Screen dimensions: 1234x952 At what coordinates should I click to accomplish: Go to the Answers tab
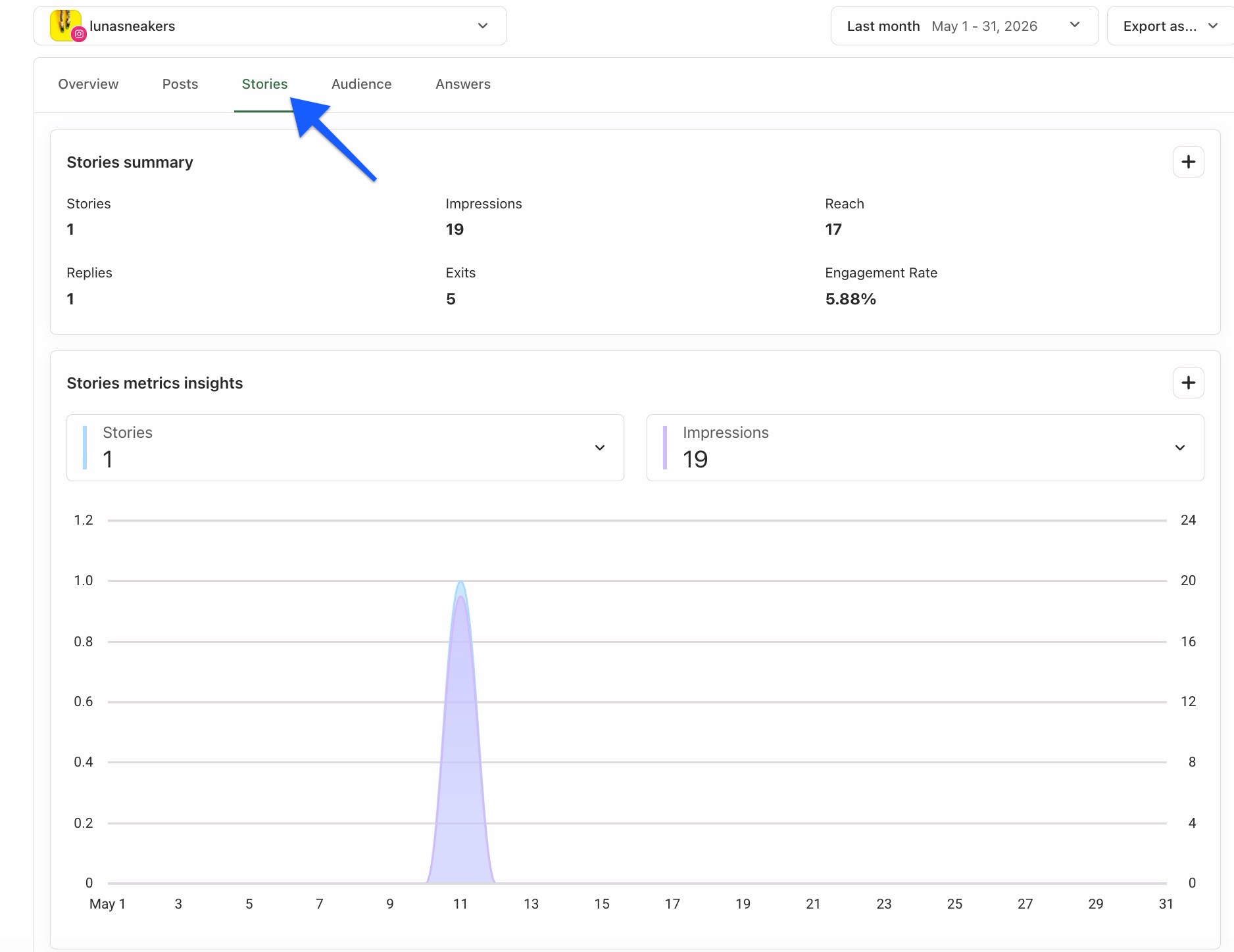463,84
